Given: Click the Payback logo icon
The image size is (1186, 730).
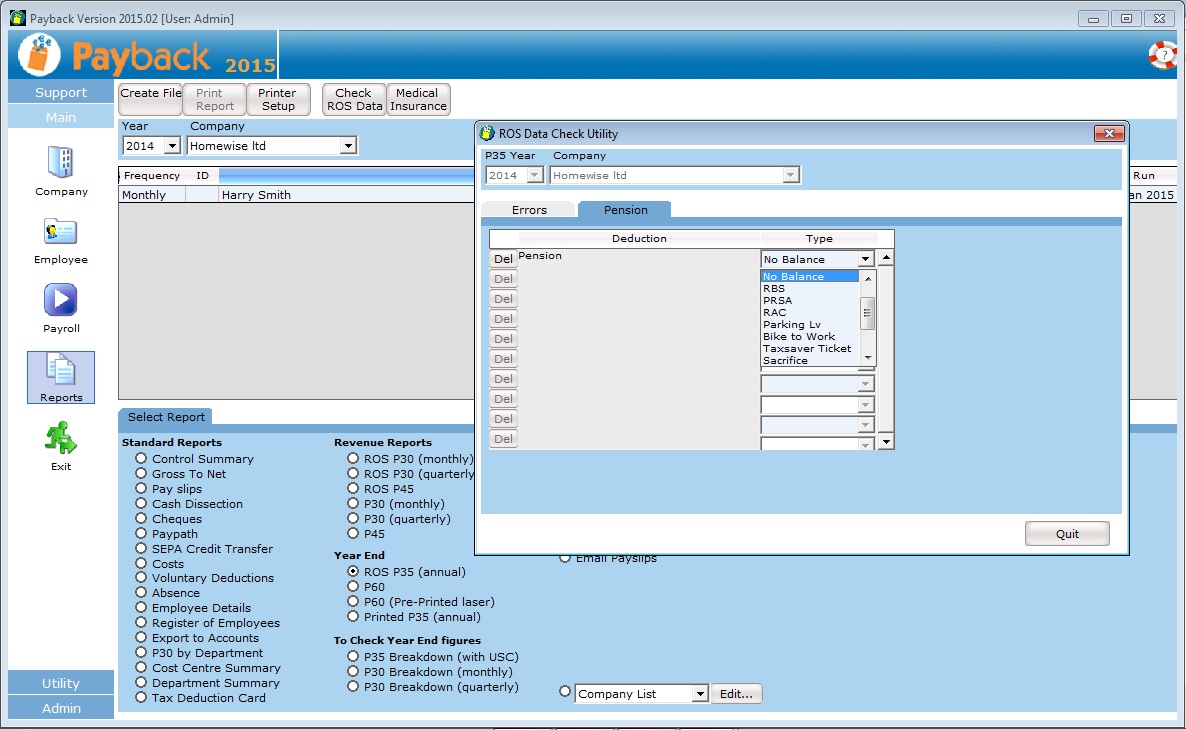Looking at the screenshot, I should [41, 55].
